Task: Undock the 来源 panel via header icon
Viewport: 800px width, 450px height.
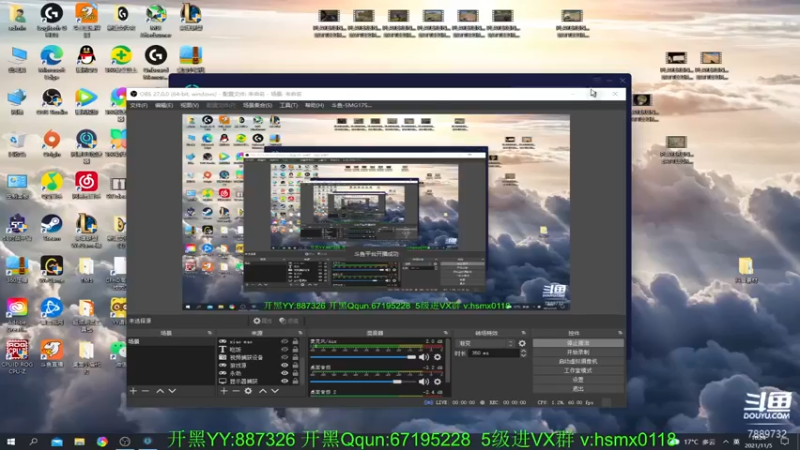Action: pyautogui.click(x=300, y=333)
